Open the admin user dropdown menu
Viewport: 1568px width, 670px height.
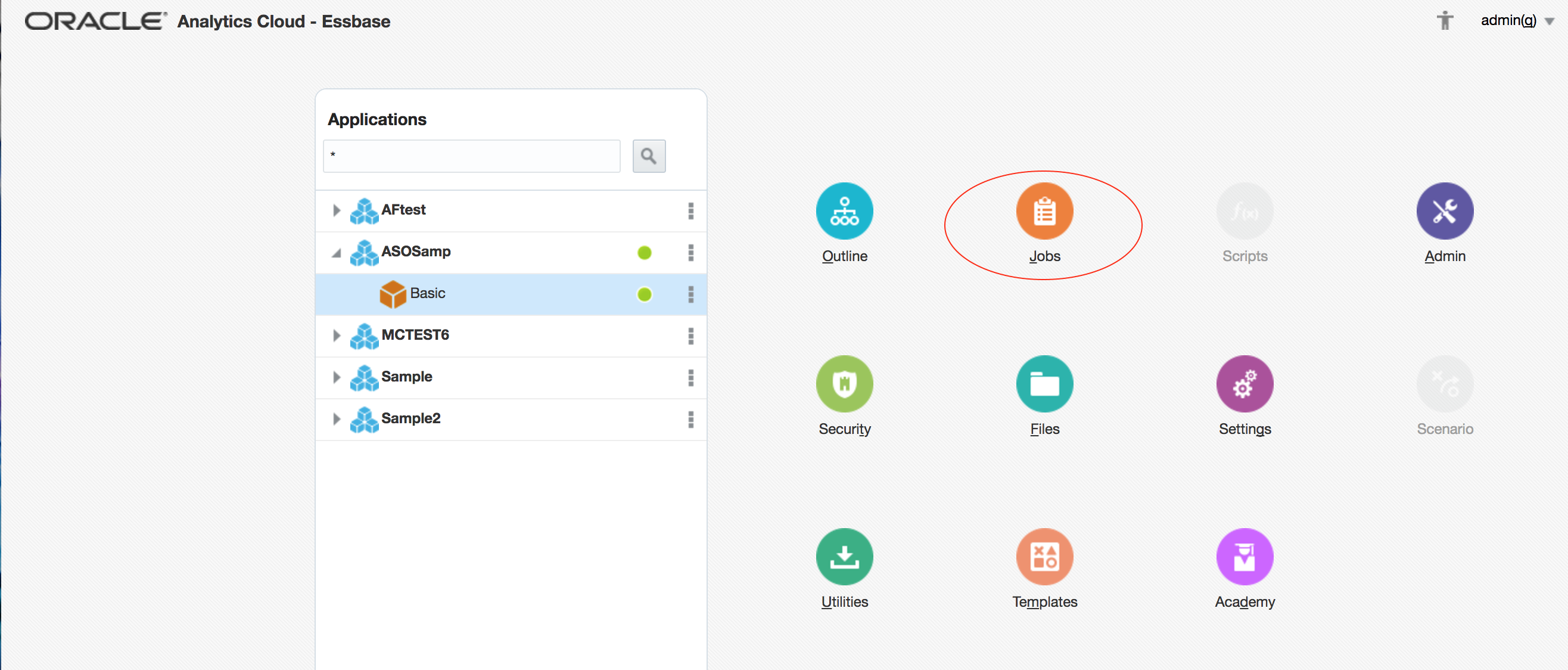point(1549,21)
